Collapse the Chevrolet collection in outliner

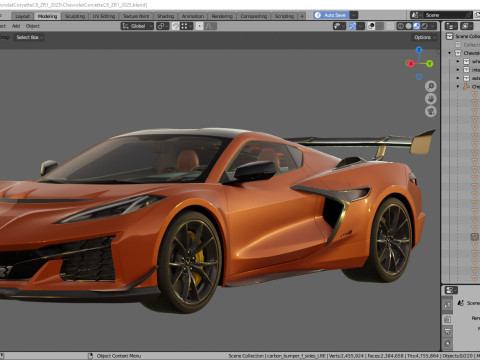450,53
